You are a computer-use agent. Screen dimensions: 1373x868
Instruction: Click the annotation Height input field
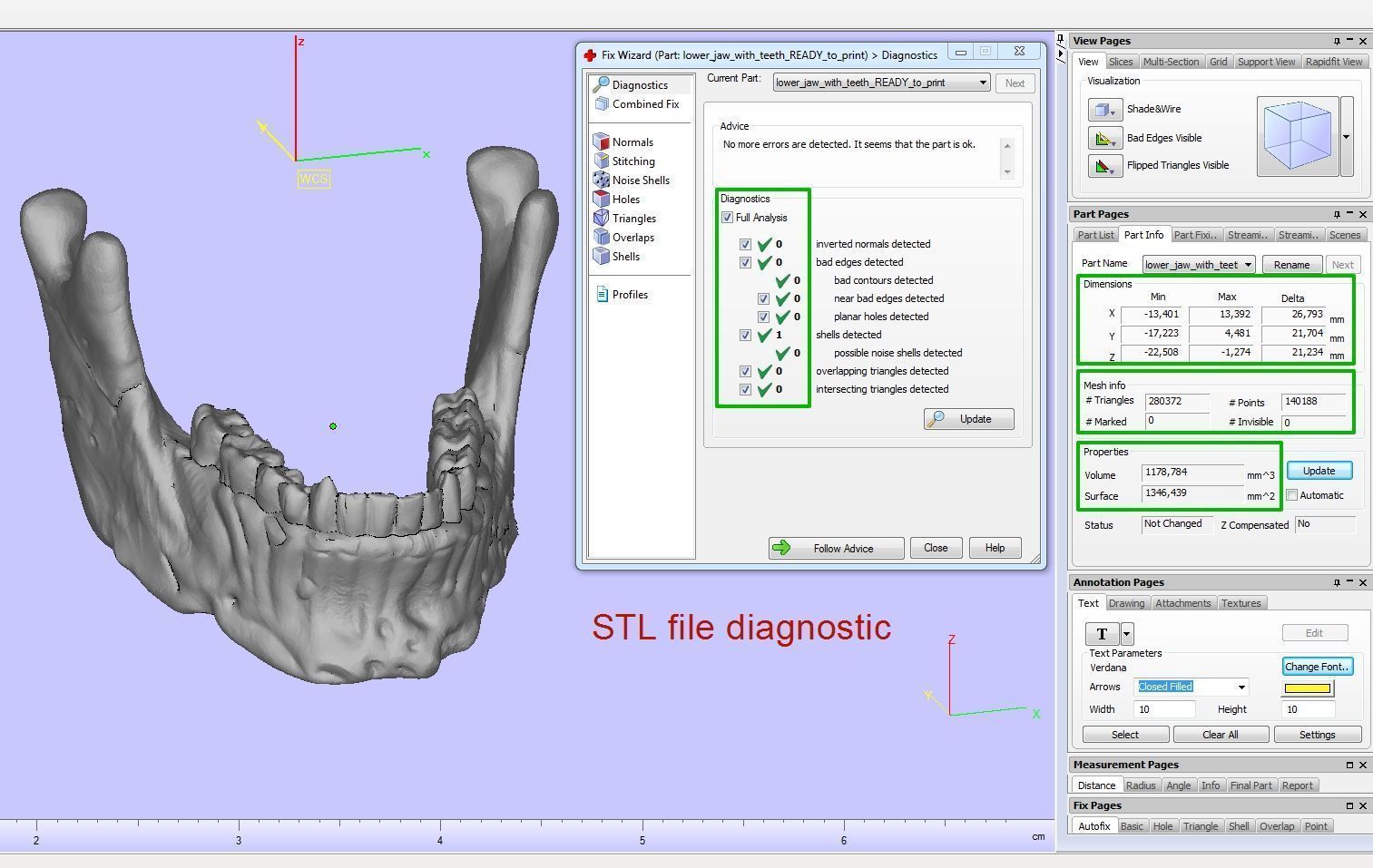click(x=1308, y=709)
